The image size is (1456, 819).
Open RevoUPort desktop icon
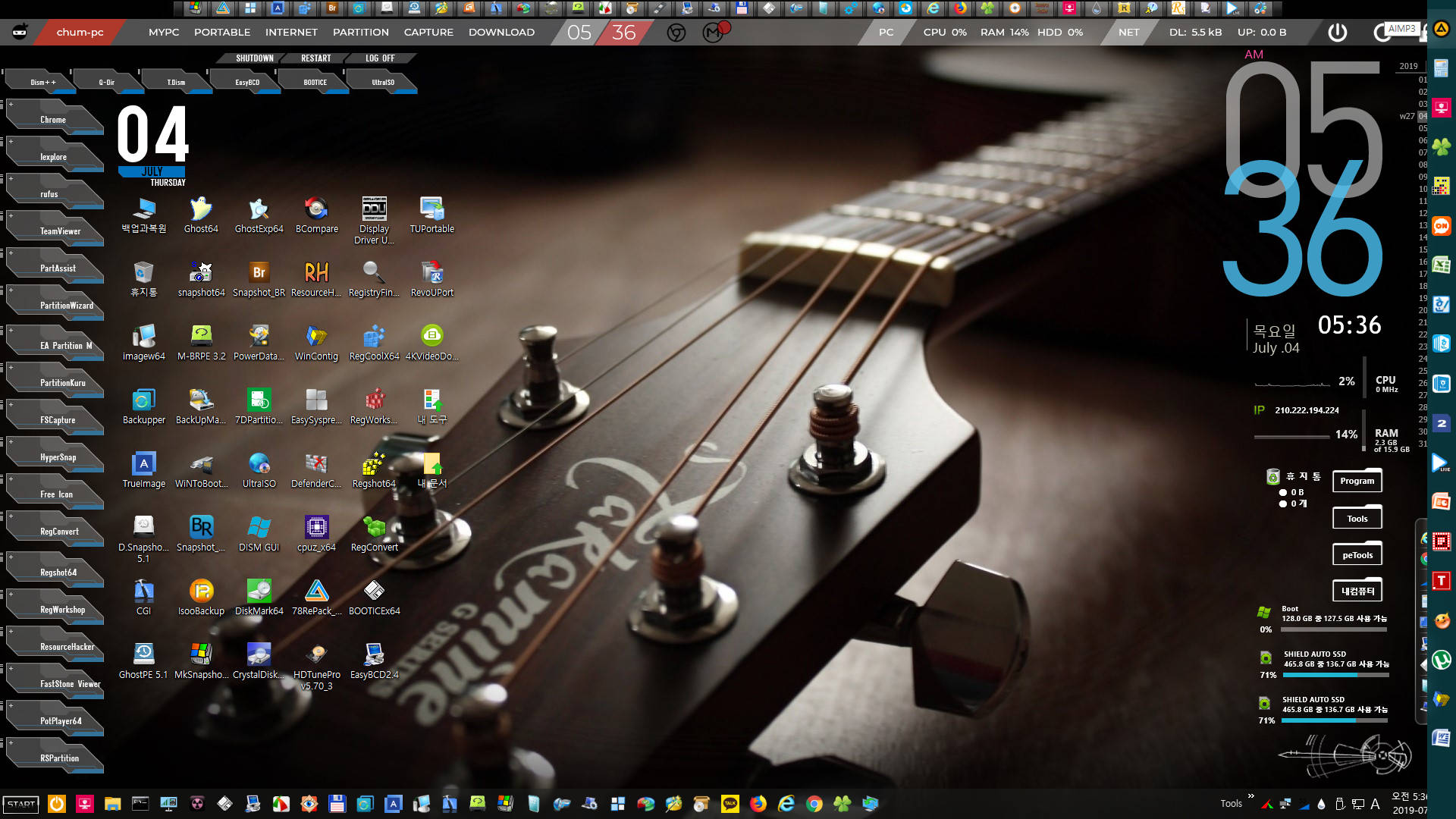[x=431, y=278]
